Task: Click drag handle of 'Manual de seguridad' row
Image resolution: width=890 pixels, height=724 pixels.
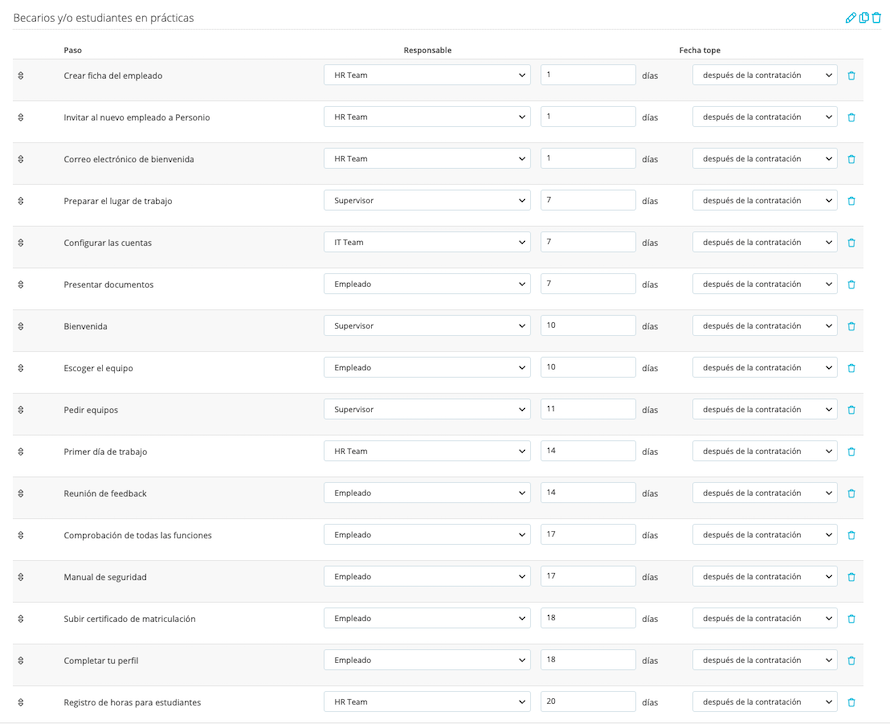Action: [21, 577]
